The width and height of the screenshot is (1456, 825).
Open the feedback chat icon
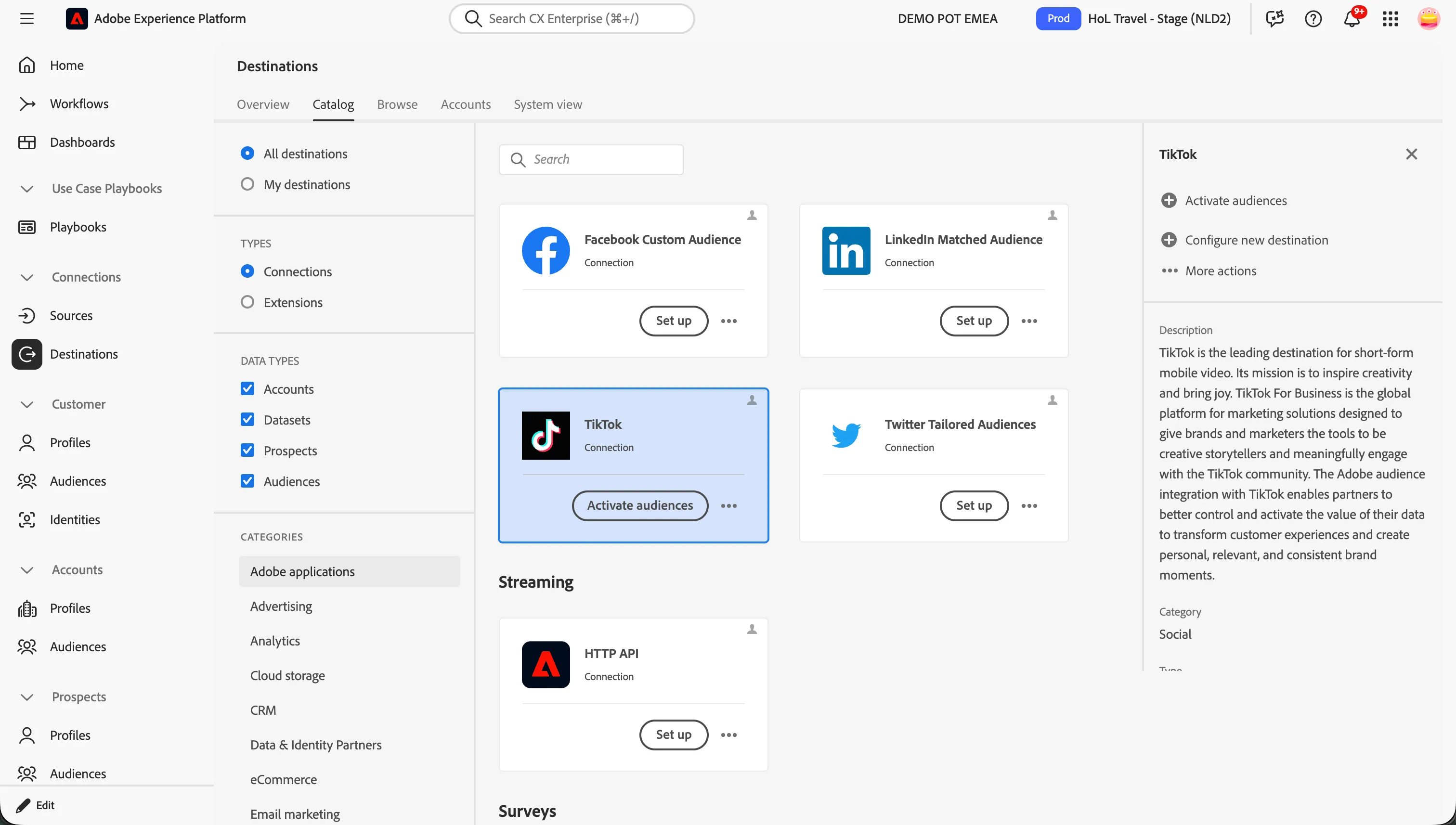pos(1274,19)
